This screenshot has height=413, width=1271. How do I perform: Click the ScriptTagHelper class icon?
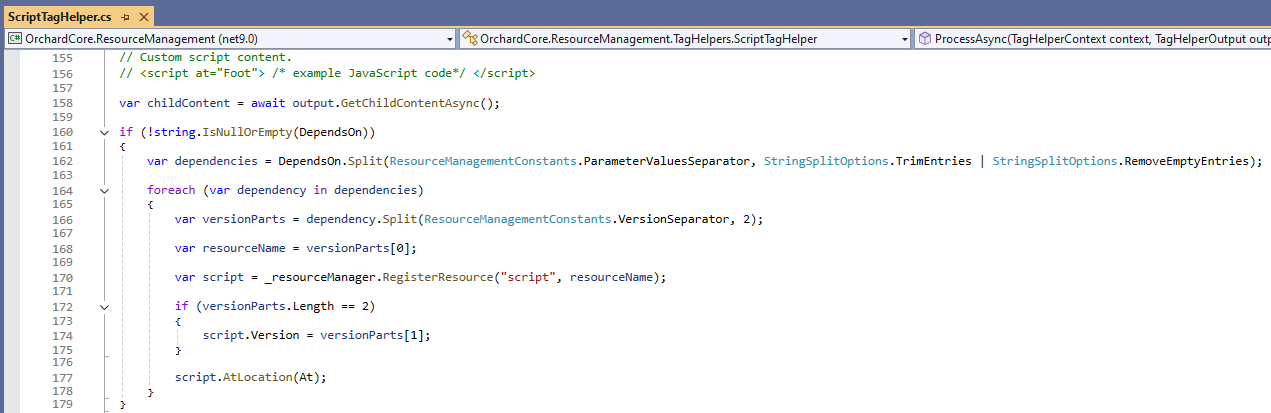[470, 39]
